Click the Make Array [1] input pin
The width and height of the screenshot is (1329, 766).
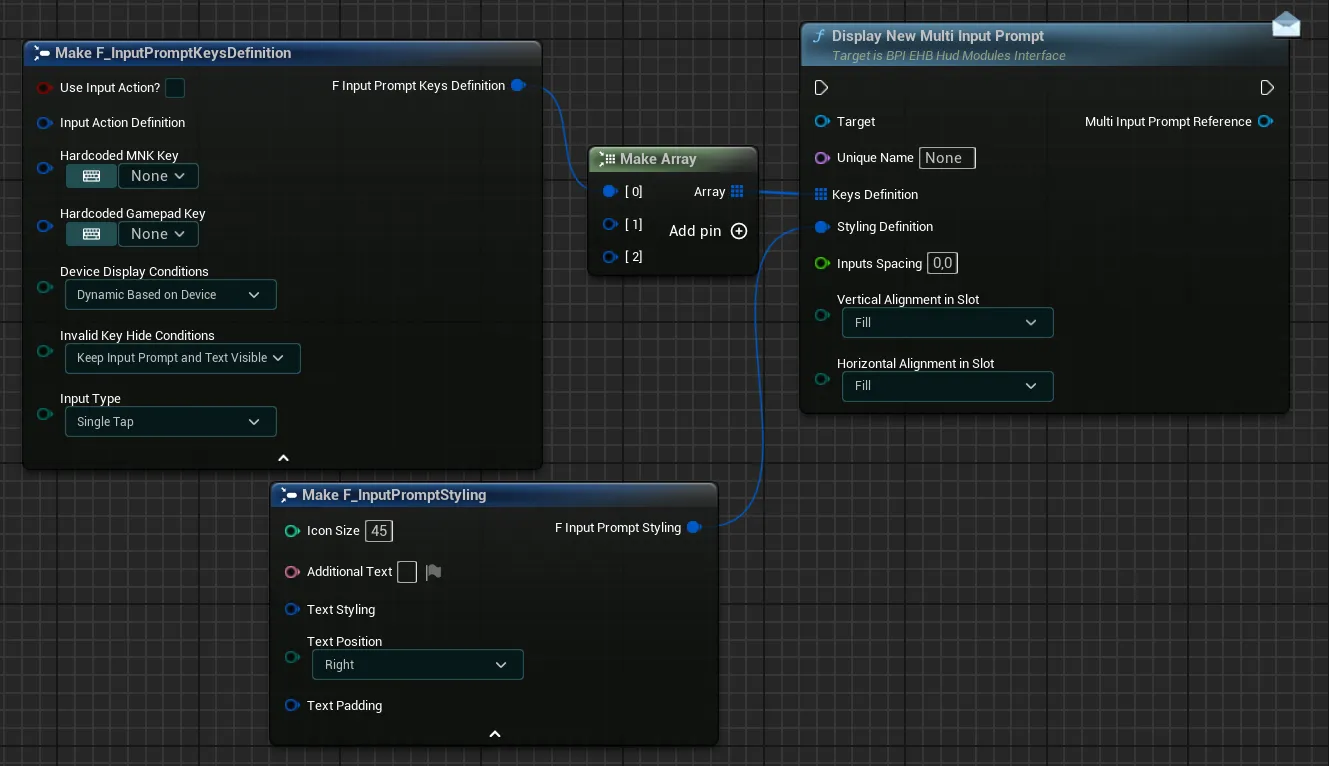[610, 224]
